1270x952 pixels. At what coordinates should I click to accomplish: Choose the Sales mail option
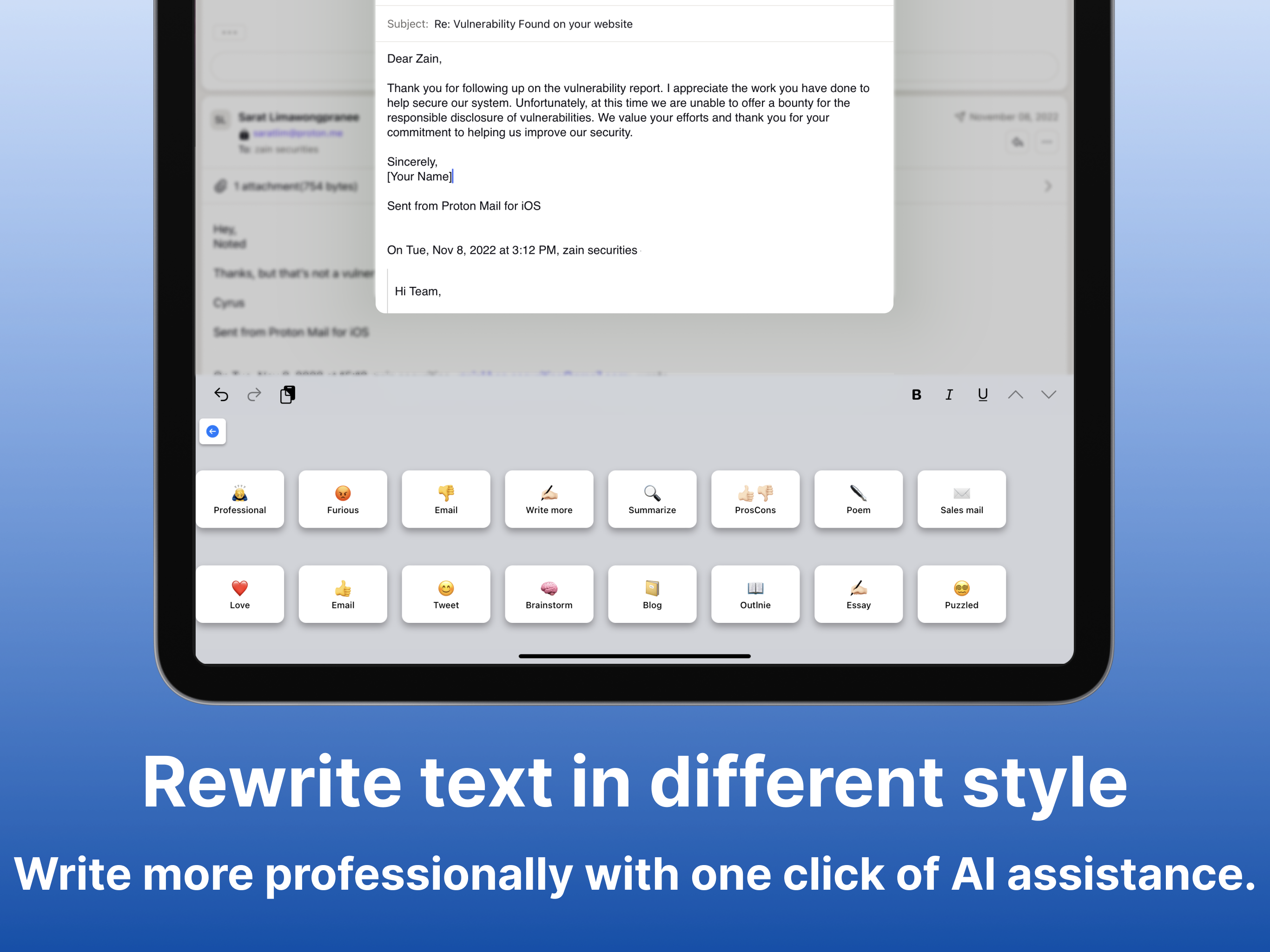[x=961, y=499]
